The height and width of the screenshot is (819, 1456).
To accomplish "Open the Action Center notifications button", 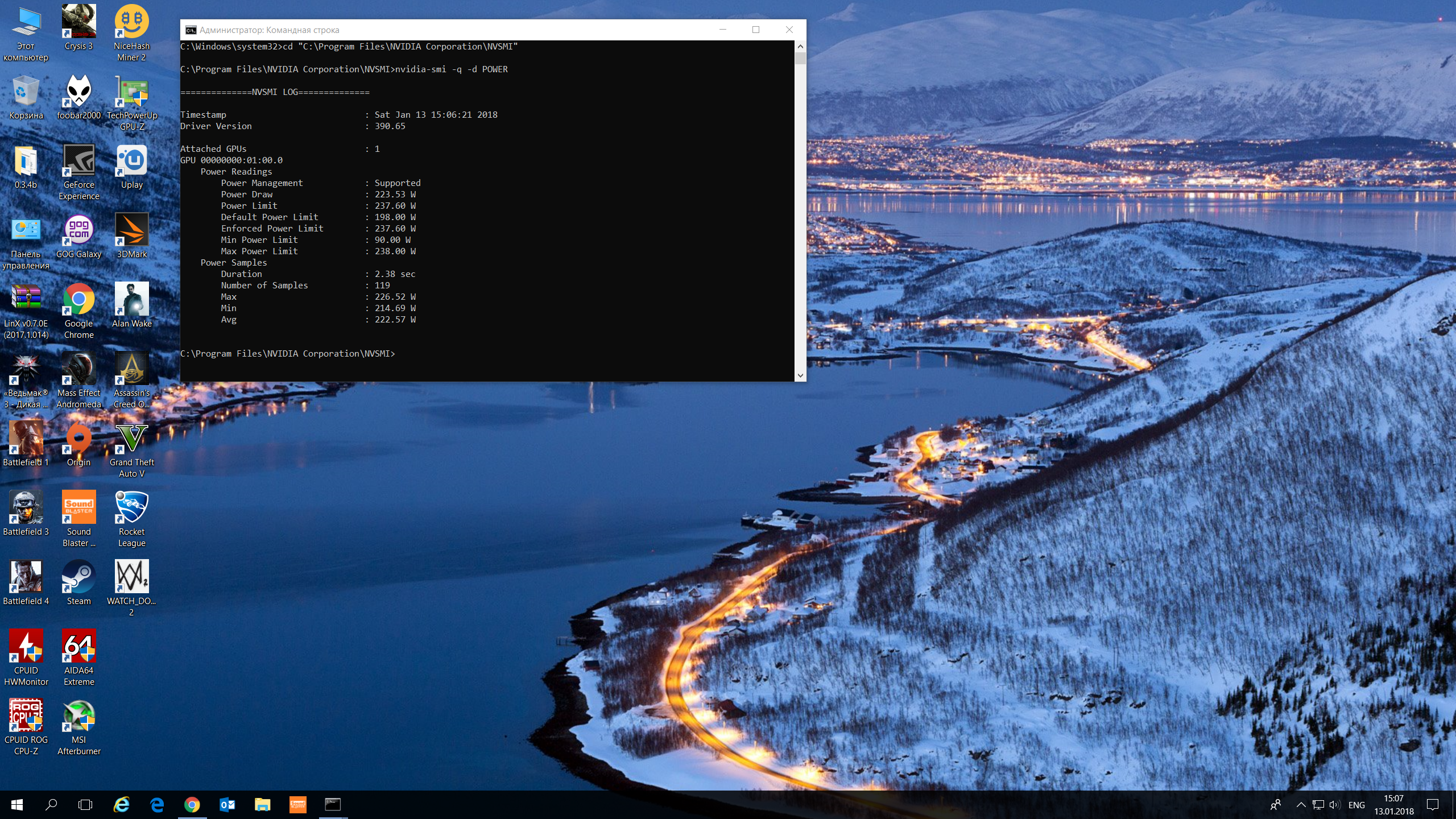I will tap(1433, 805).
